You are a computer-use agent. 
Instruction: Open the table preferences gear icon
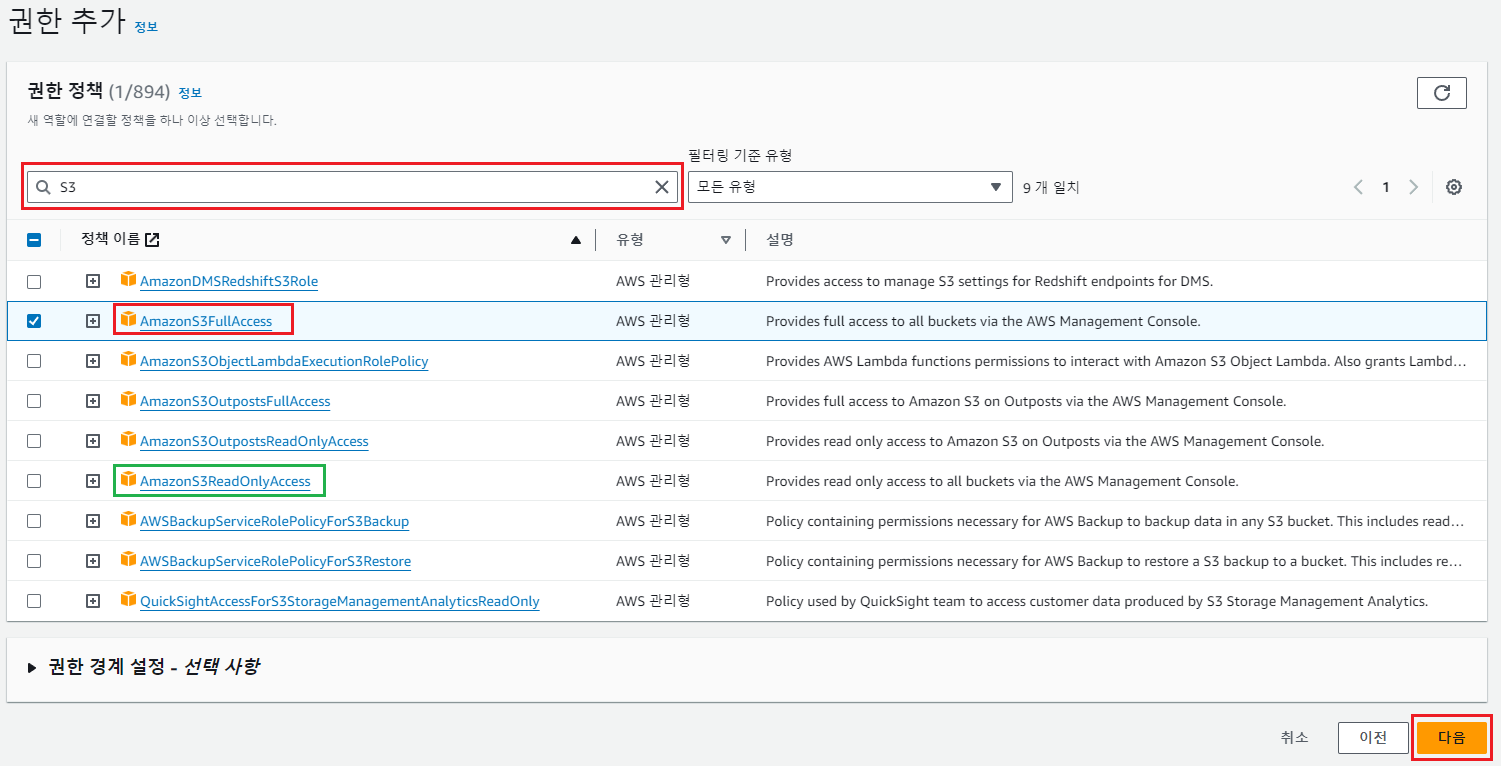coord(1454,187)
